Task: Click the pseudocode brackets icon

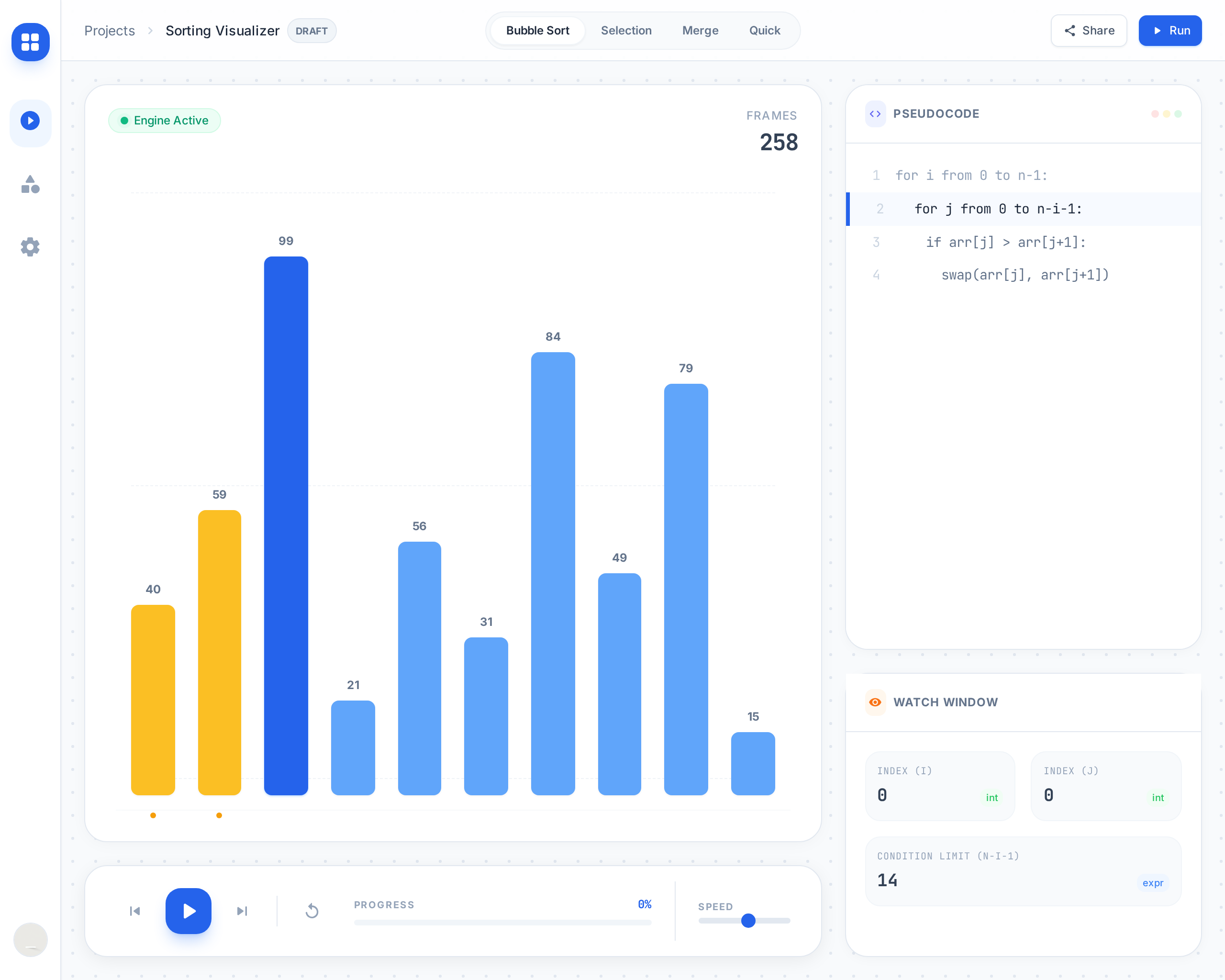Action: click(x=875, y=113)
